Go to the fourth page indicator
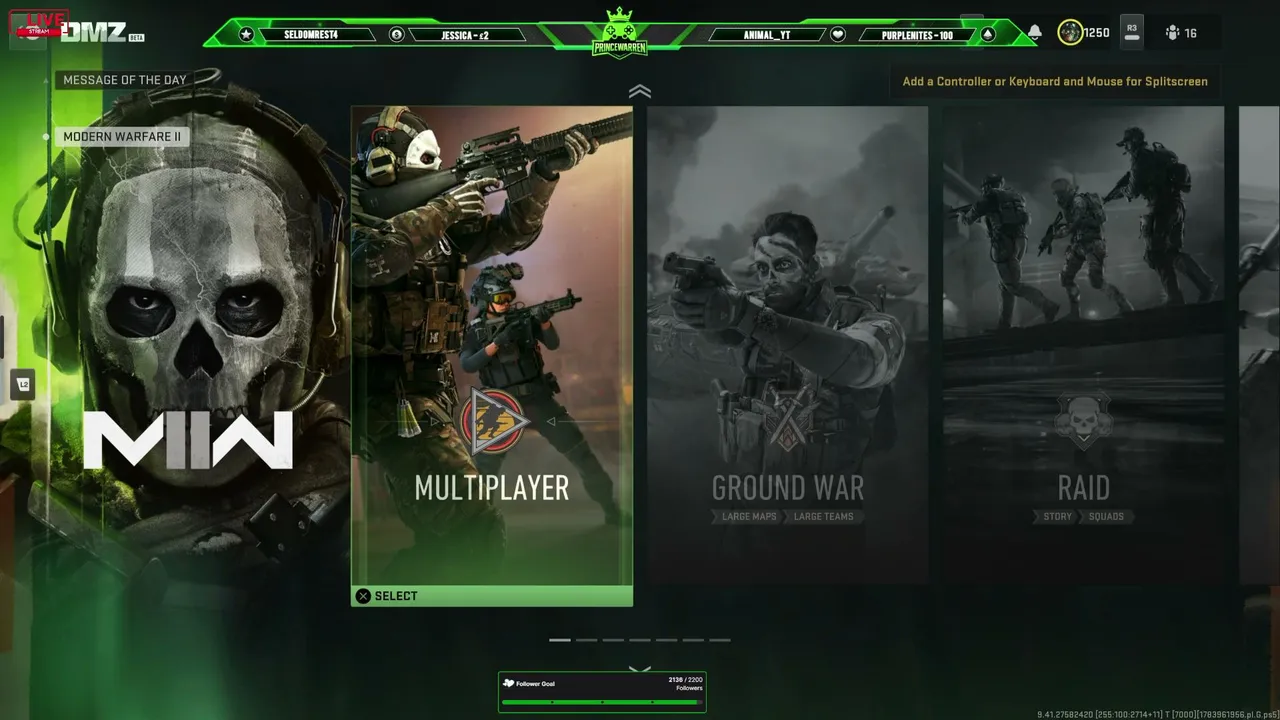 coord(640,640)
